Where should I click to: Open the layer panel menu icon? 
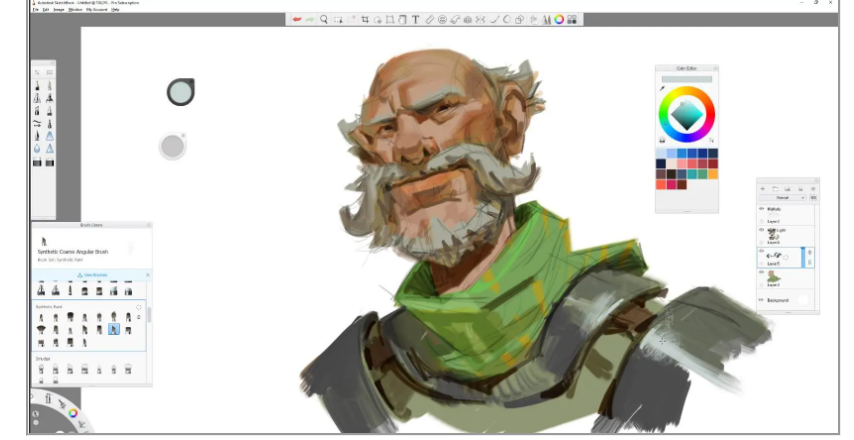(x=813, y=188)
